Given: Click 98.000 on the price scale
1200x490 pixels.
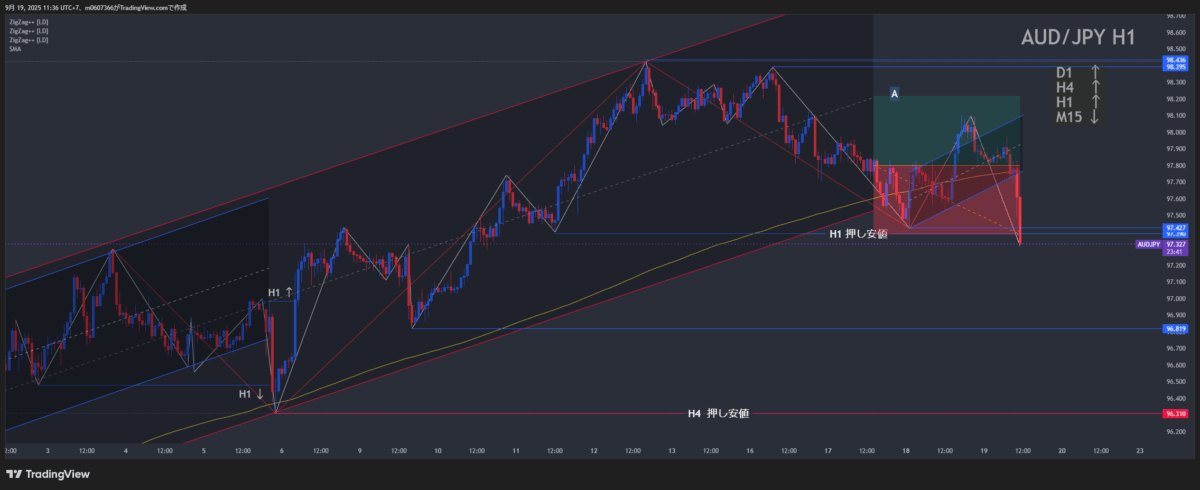Looking at the screenshot, I should click(1175, 132).
